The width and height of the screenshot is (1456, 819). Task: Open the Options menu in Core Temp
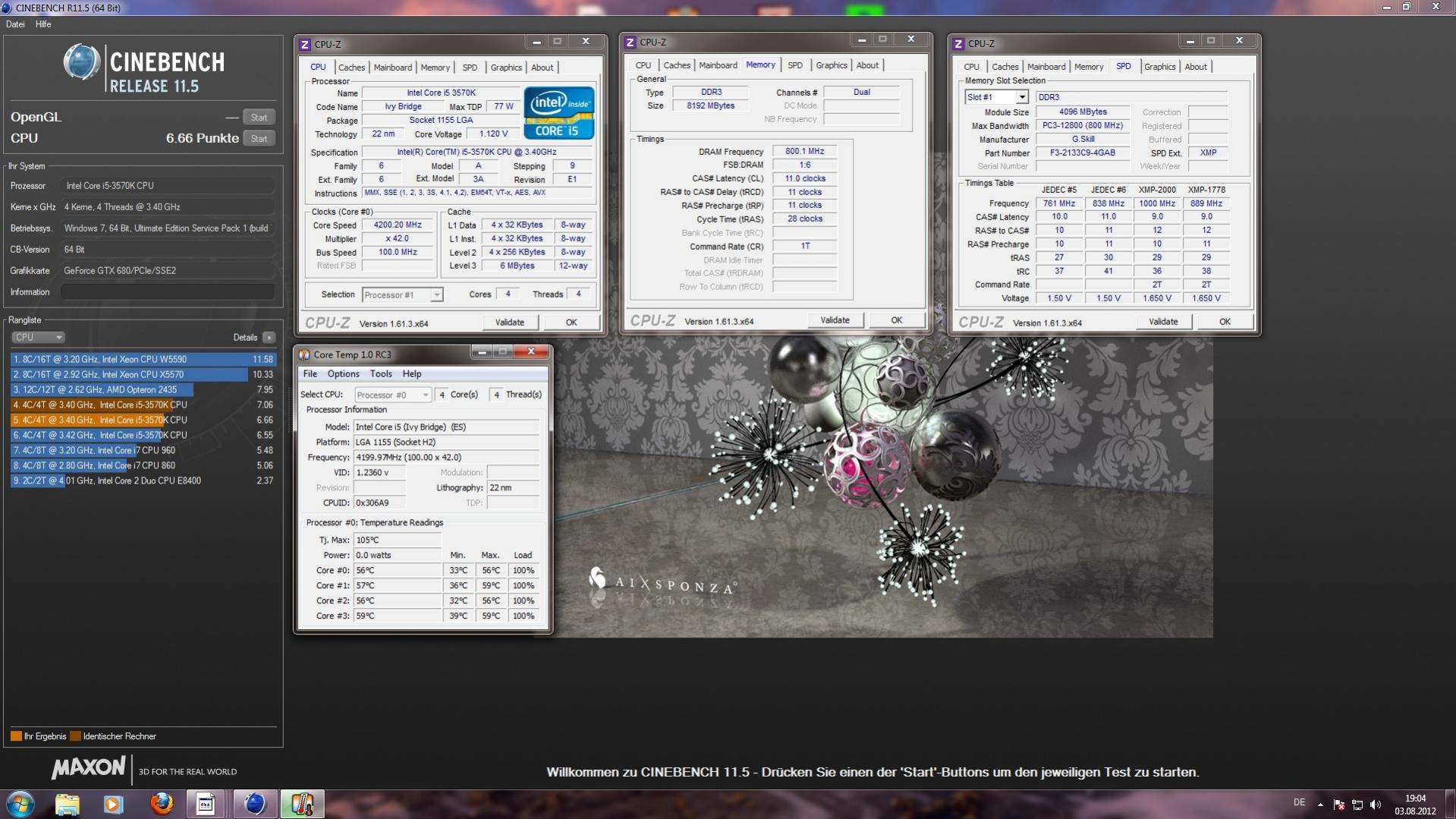[x=343, y=373]
